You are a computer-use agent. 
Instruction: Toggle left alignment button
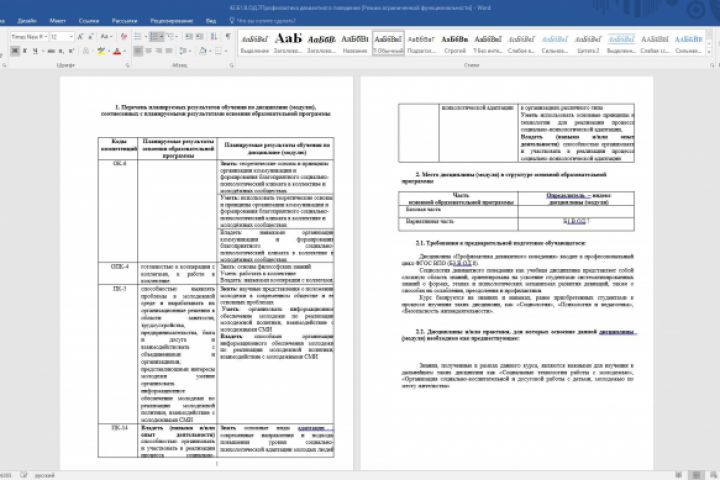138,51
